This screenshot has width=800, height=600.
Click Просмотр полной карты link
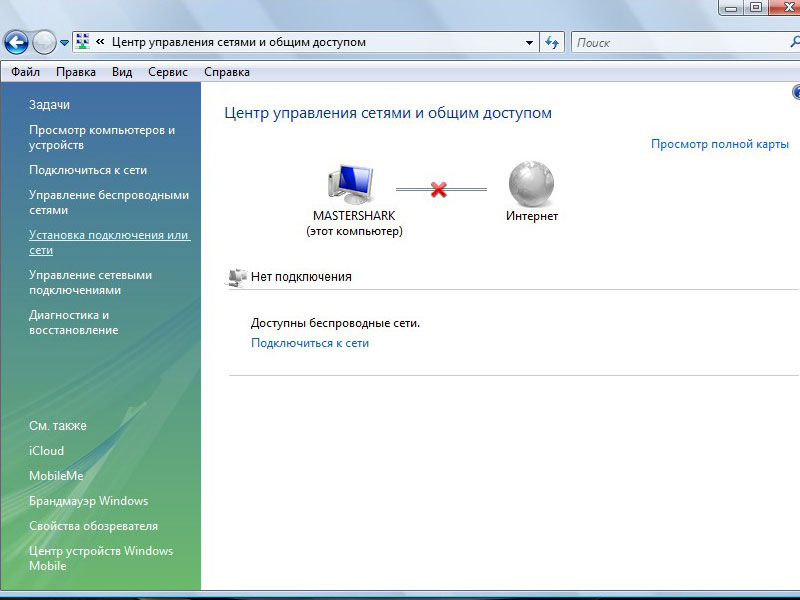click(x=719, y=144)
